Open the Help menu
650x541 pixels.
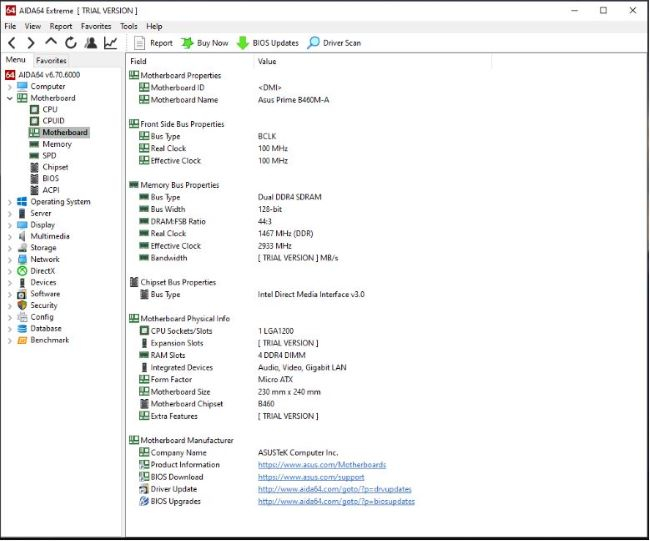click(154, 26)
